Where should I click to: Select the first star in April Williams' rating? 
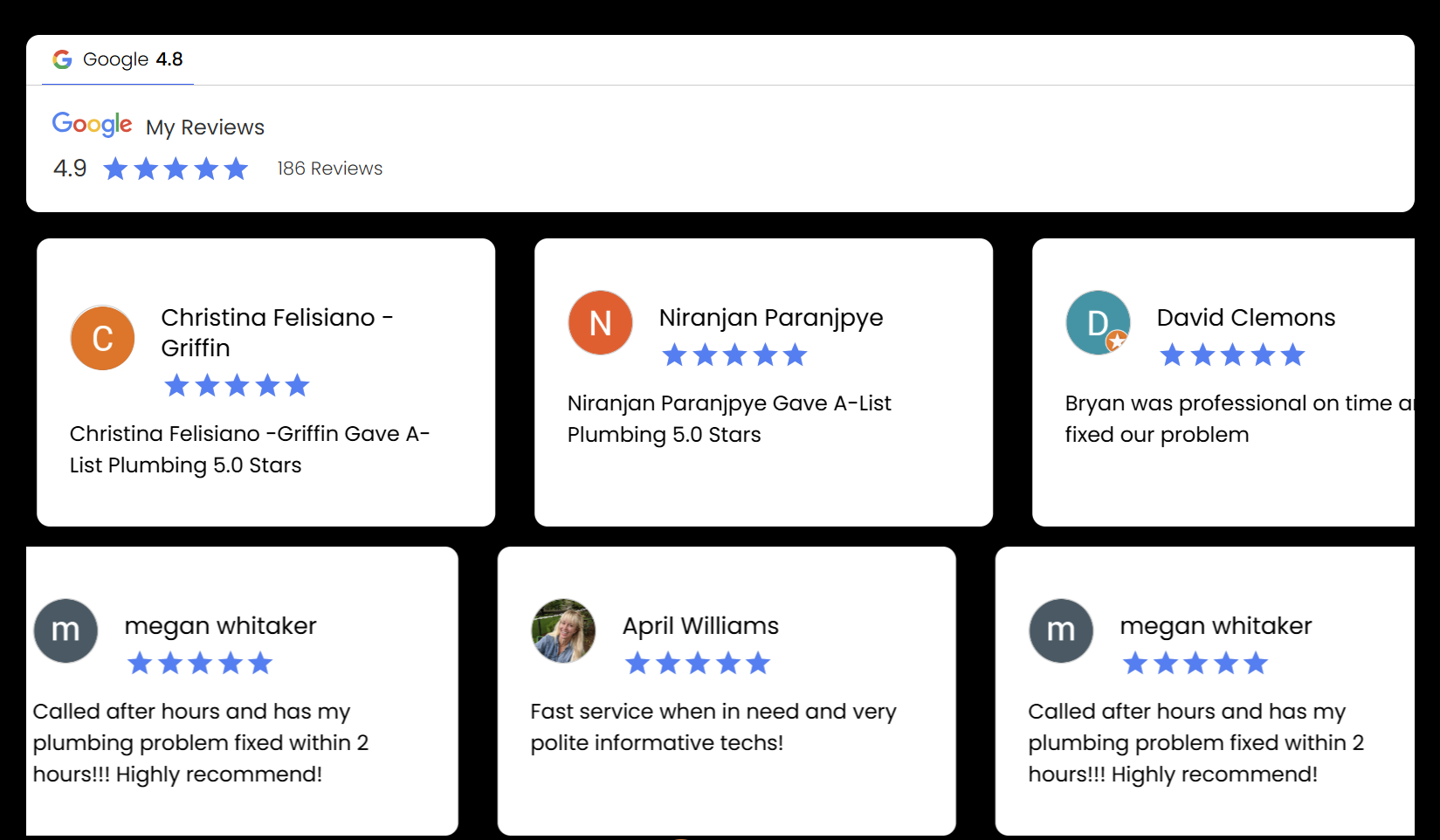point(636,663)
